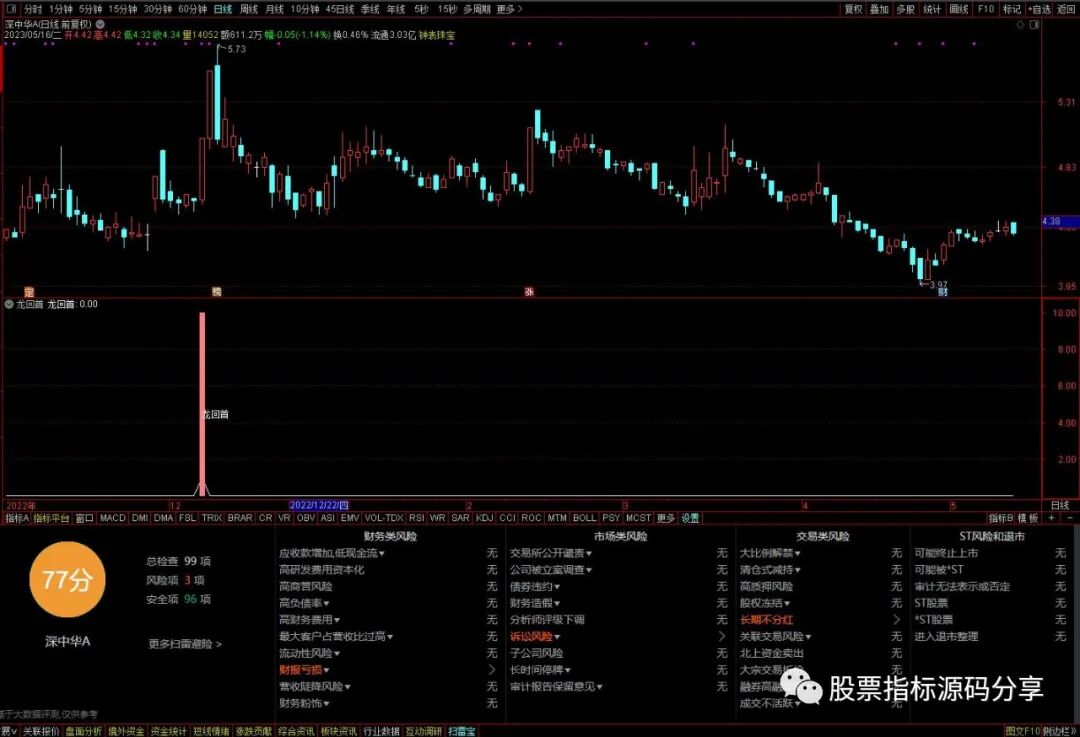Click the 模板 template button
The width and height of the screenshot is (1080, 737).
click(x=1028, y=518)
